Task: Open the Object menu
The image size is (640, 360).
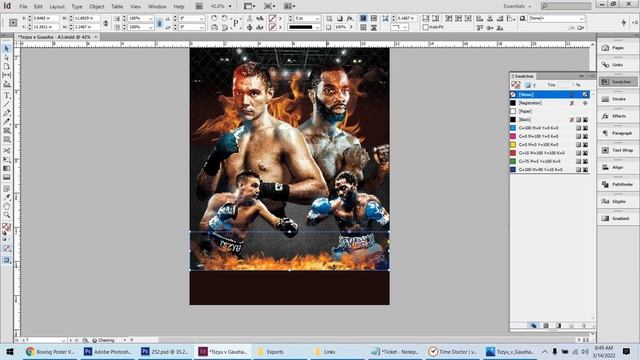Action: [97, 7]
